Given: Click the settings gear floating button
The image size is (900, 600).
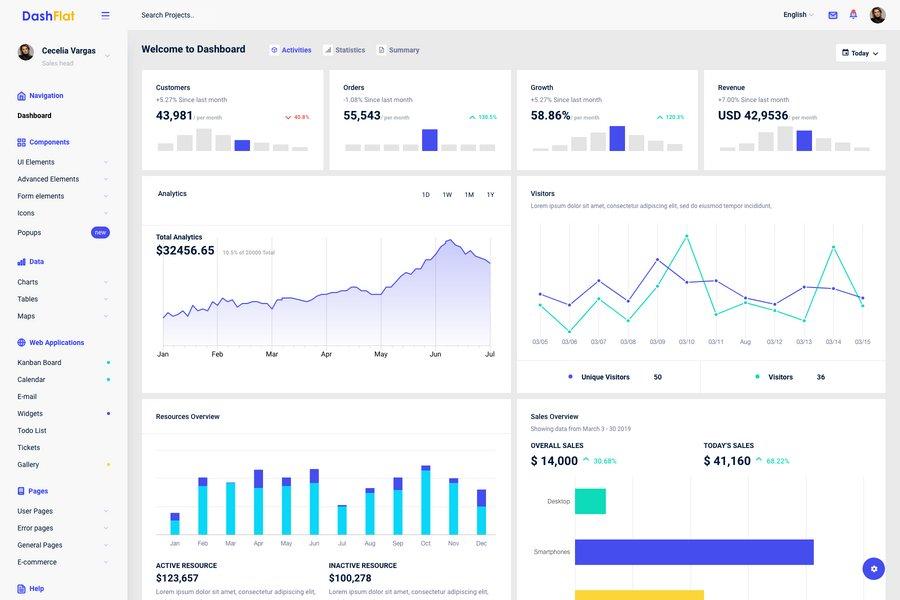Looking at the screenshot, I should coord(871,566).
